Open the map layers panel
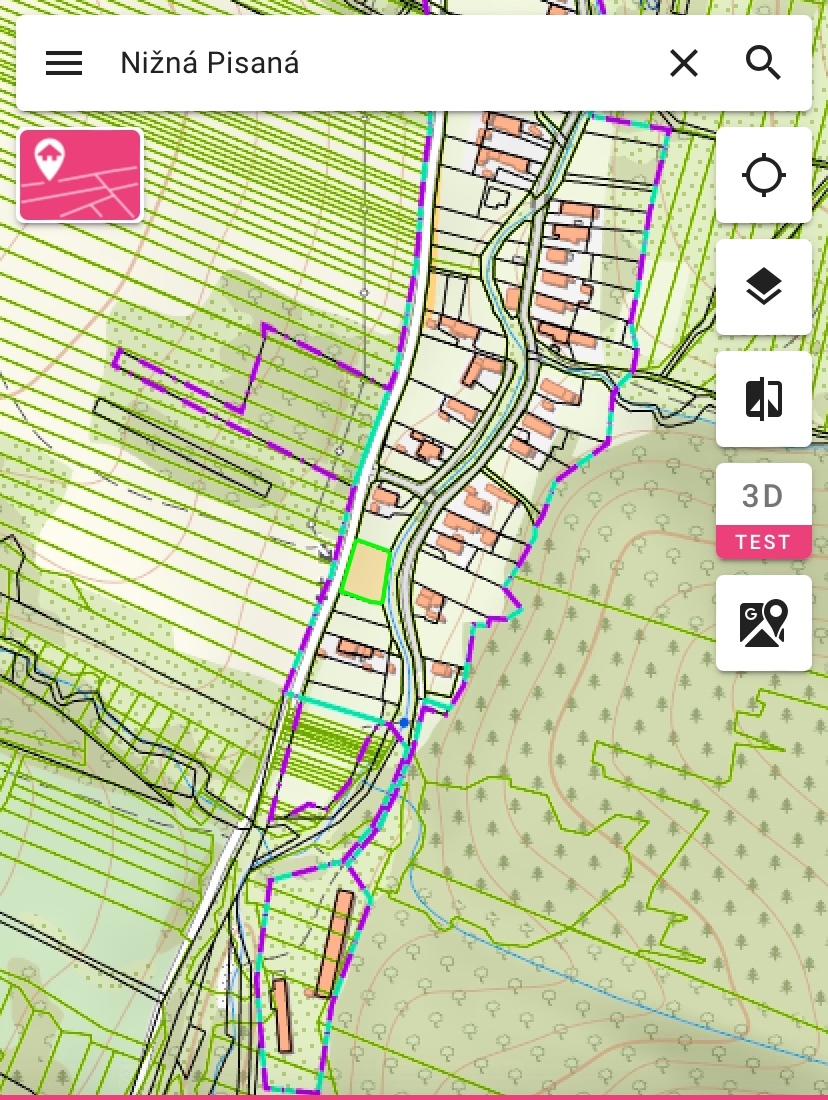The image size is (828, 1100). 763,287
